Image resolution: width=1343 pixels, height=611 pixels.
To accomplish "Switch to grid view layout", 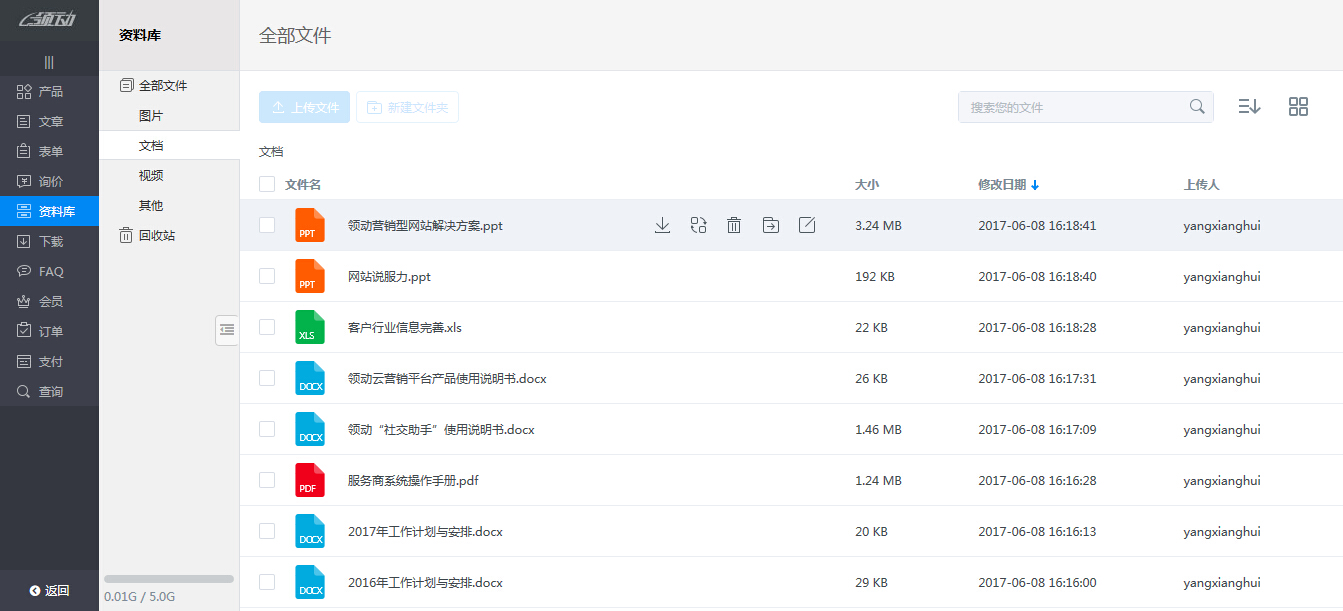I will click(x=1298, y=106).
